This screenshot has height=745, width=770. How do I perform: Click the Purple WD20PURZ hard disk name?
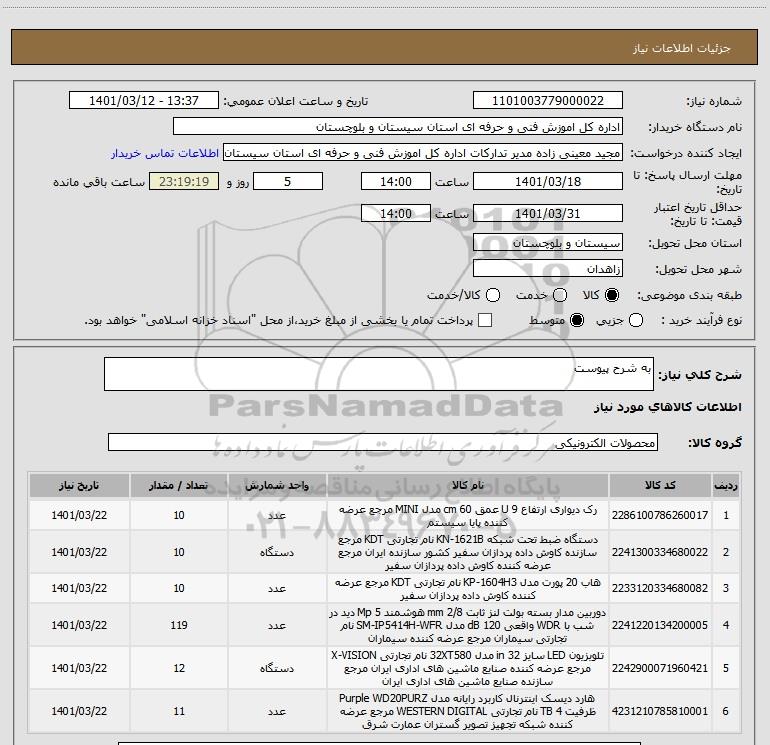point(468,711)
